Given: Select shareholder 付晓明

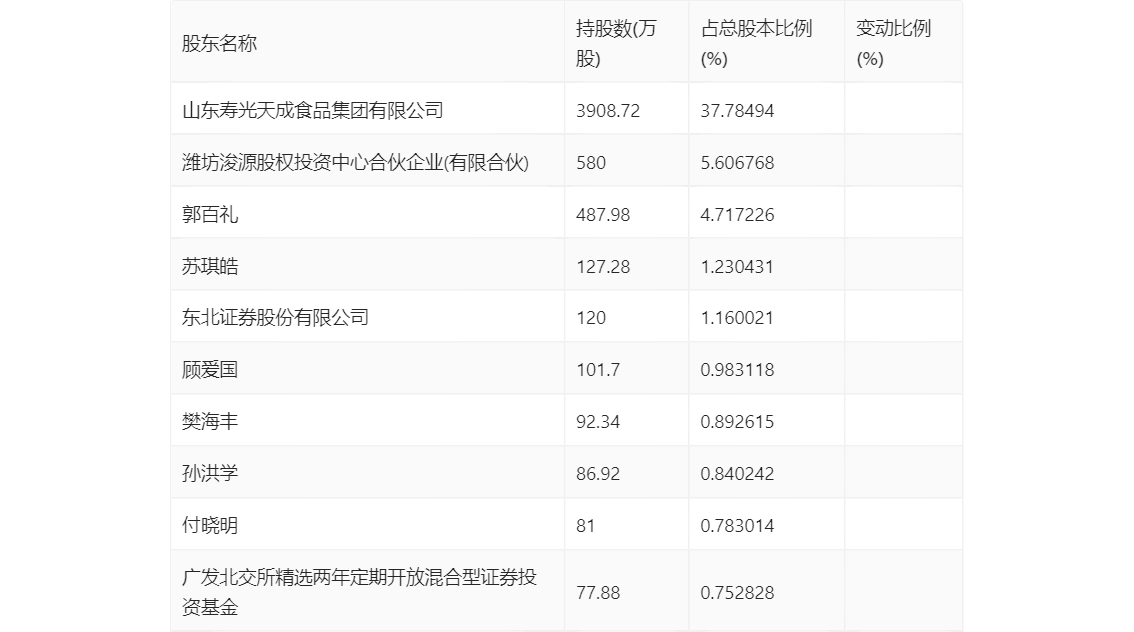Looking at the screenshot, I should pos(210,526).
